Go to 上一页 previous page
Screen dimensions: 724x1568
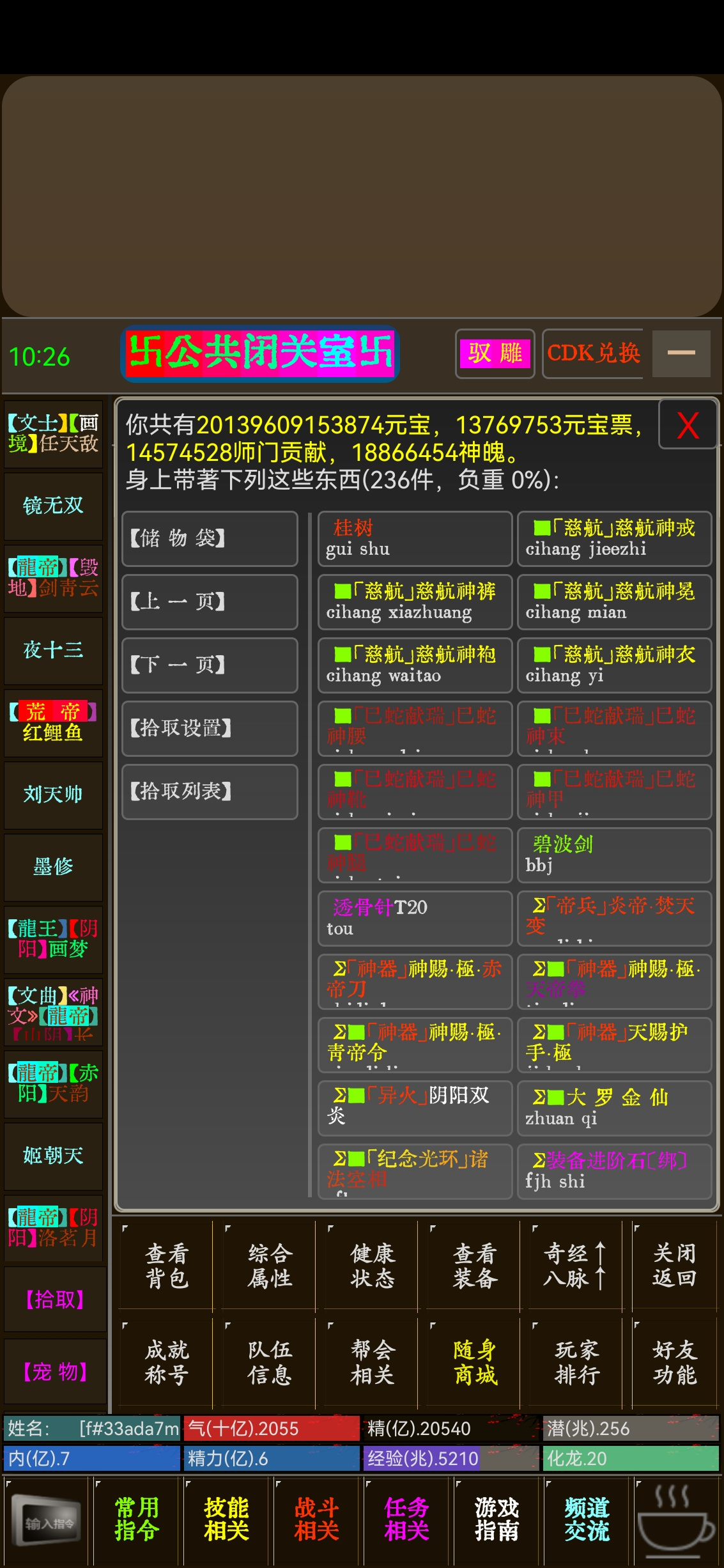210,602
